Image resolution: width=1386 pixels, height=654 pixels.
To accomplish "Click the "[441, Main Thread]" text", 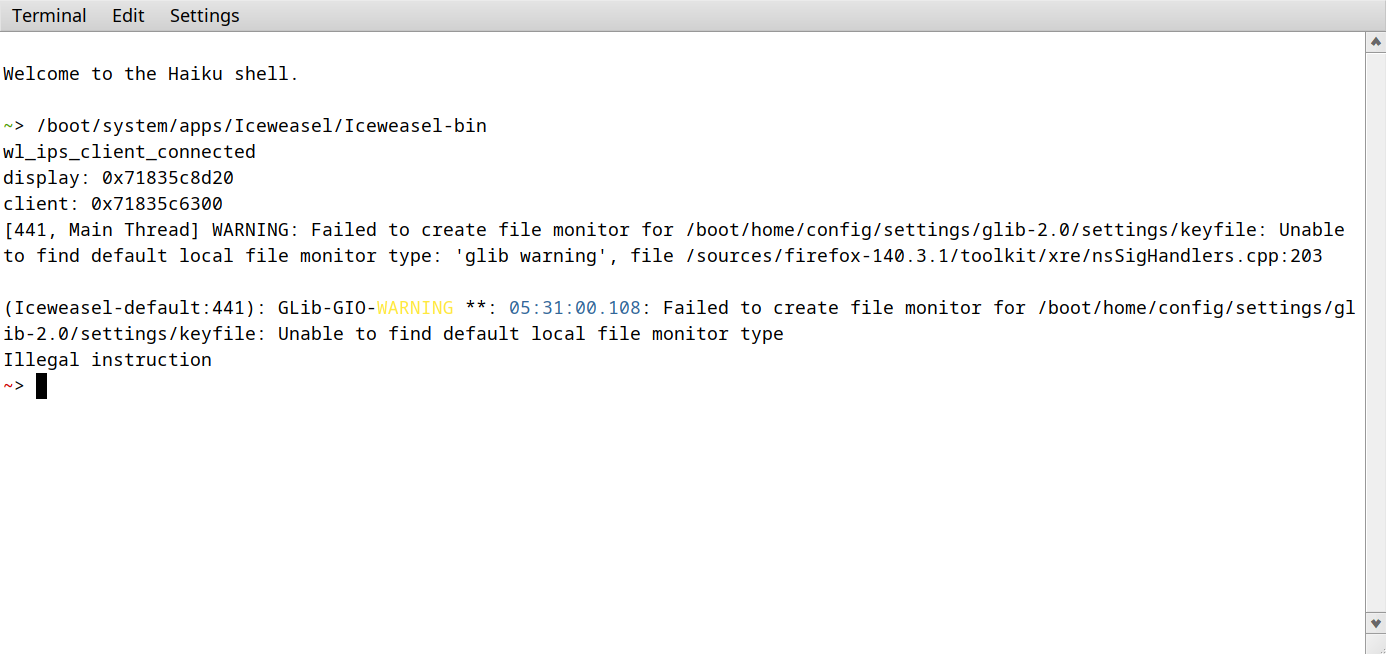I will (x=101, y=230).
